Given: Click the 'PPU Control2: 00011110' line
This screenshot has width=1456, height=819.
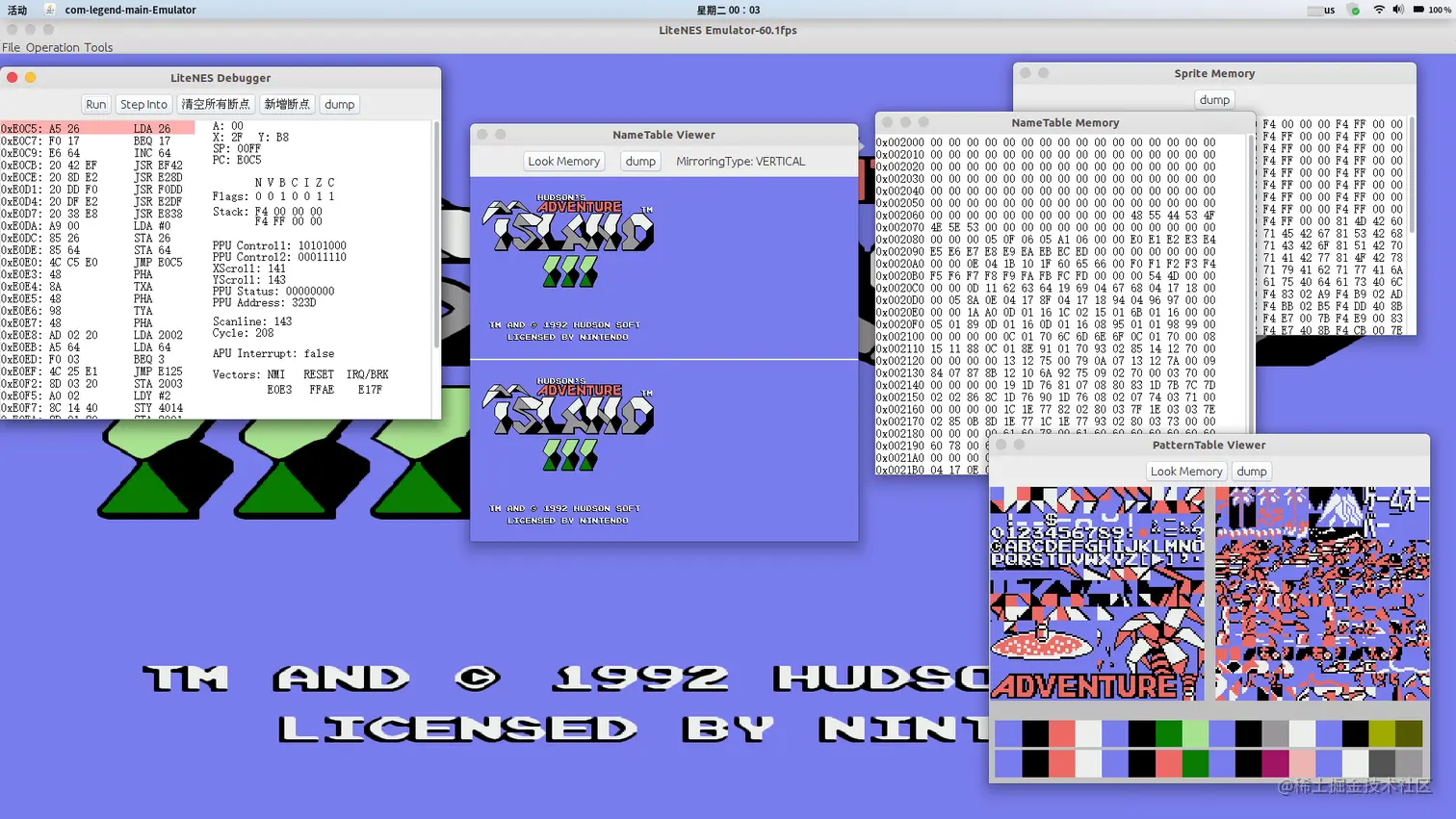Looking at the screenshot, I should coord(279,257).
